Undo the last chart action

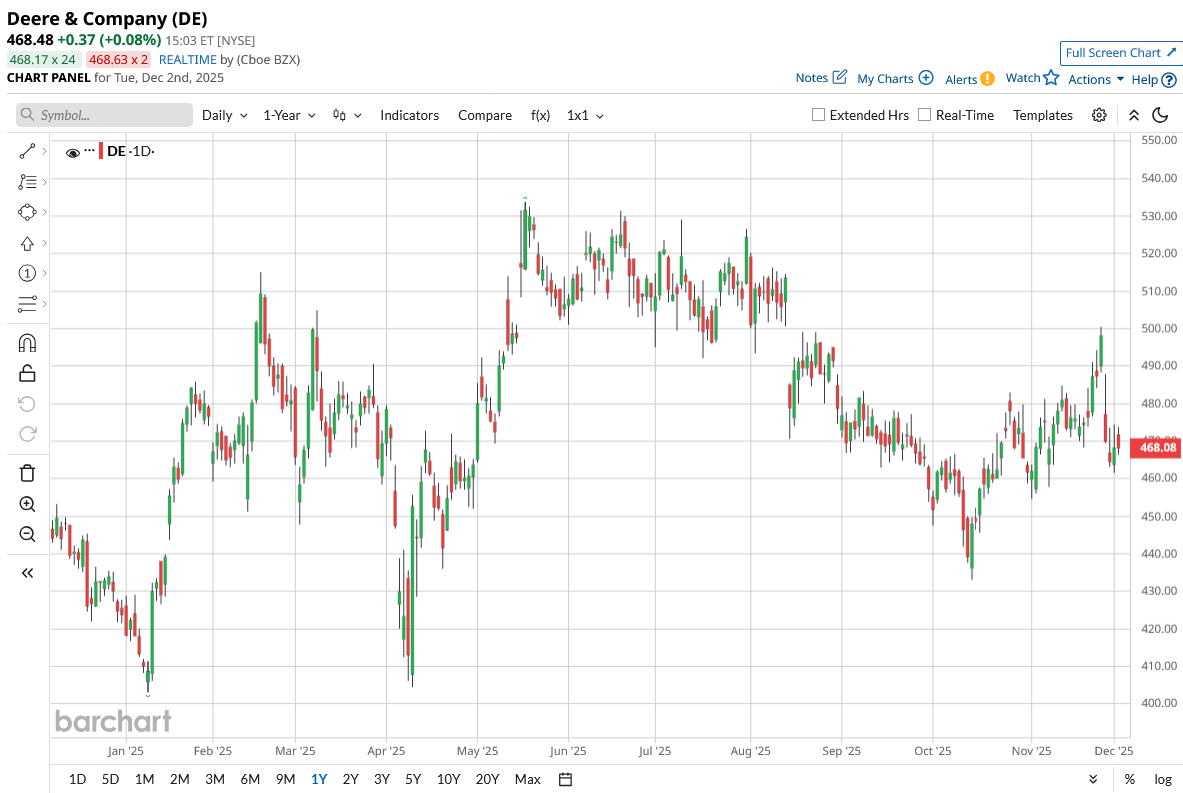pyautogui.click(x=27, y=404)
